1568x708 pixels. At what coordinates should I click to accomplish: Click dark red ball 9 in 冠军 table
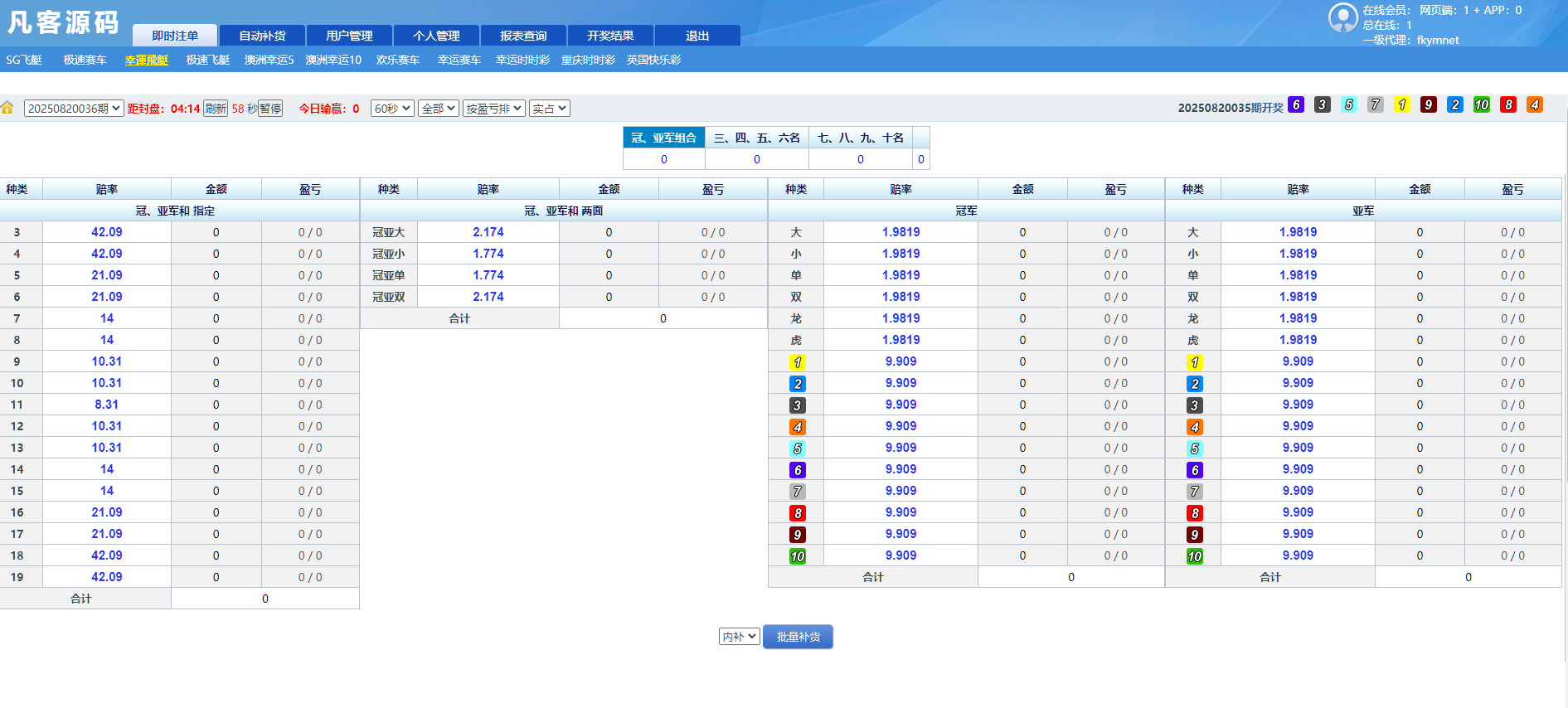(x=797, y=535)
